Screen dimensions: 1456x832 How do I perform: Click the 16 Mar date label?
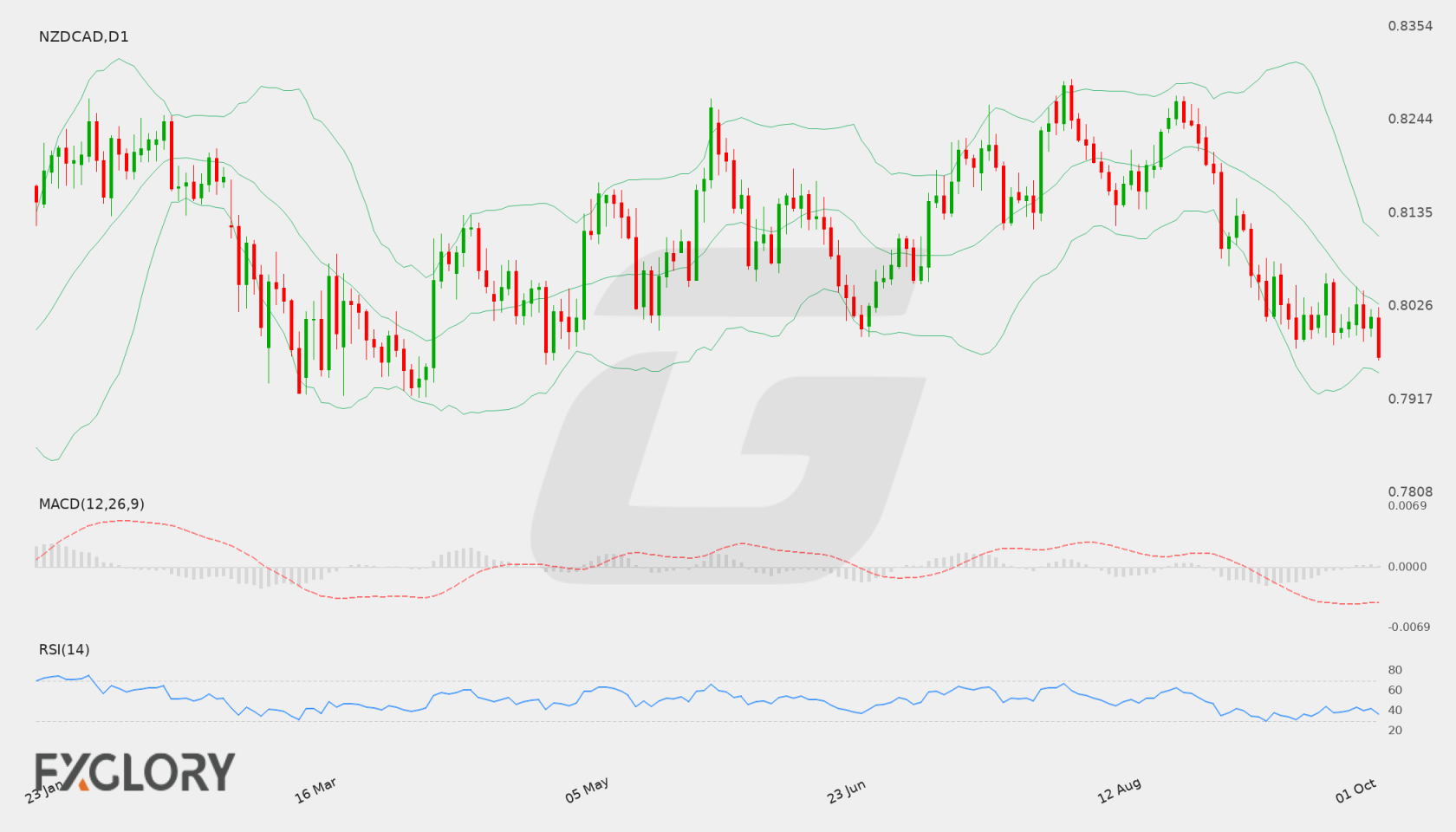tap(315, 790)
